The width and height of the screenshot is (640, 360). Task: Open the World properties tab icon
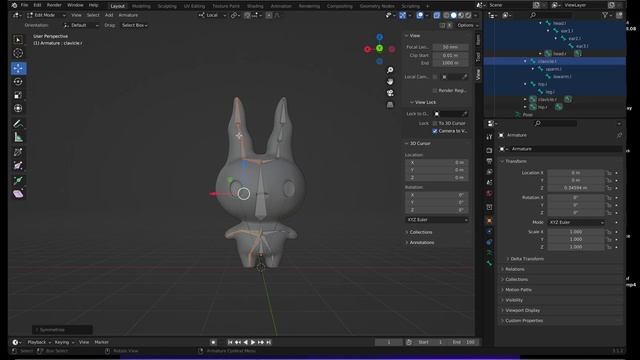click(489, 193)
